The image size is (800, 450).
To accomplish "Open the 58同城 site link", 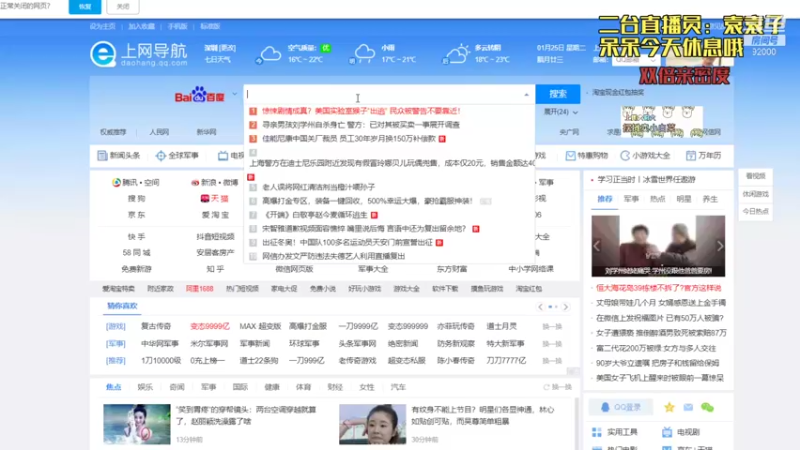I will [x=136, y=253].
